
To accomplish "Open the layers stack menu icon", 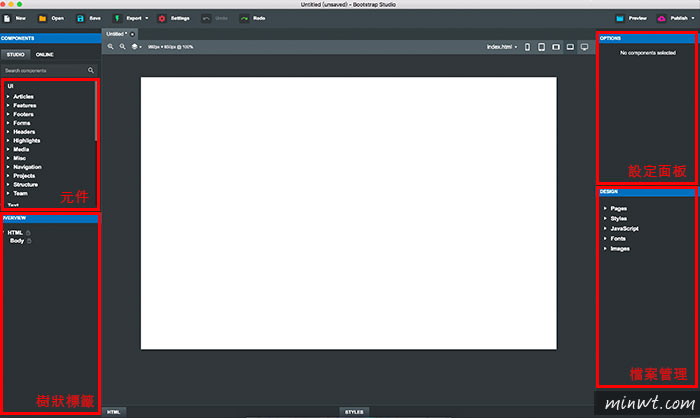I will point(134,47).
